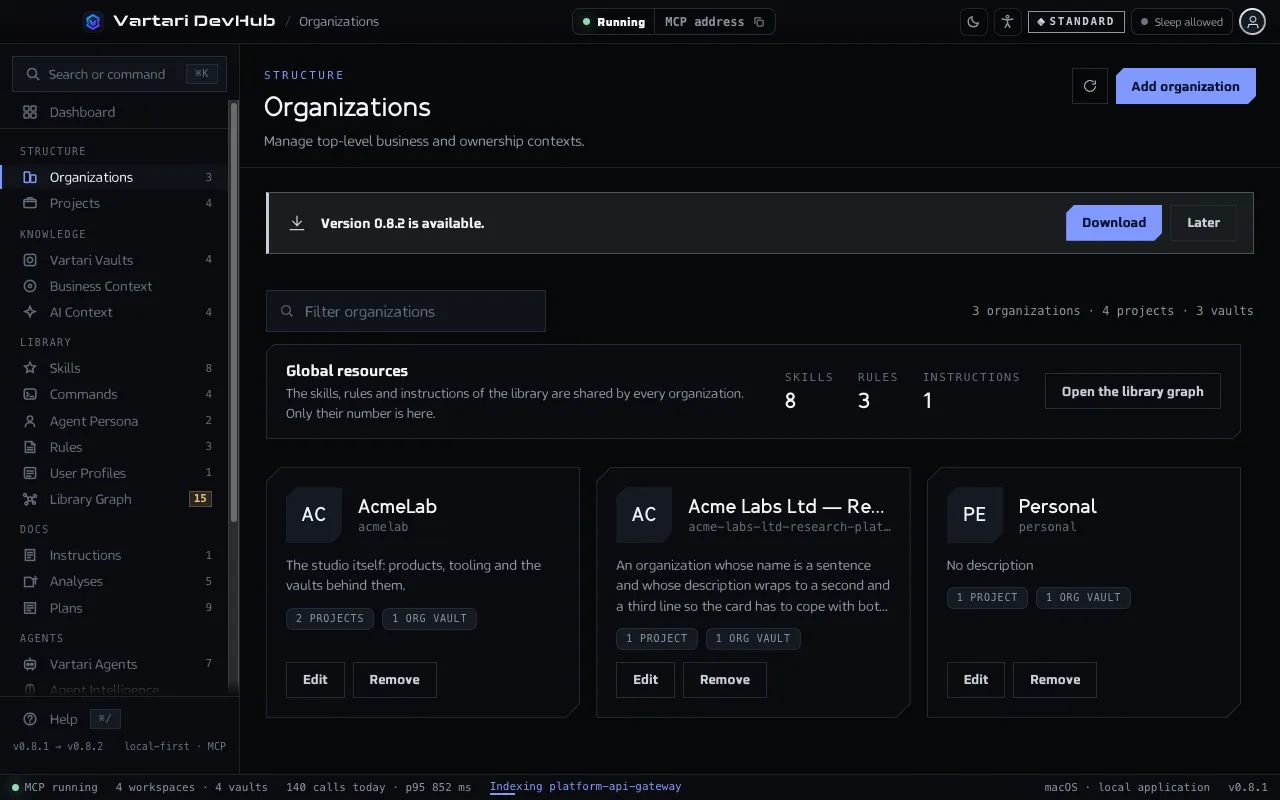Toggle dark mode moon icon
1280x800 pixels.
tap(974, 22)
